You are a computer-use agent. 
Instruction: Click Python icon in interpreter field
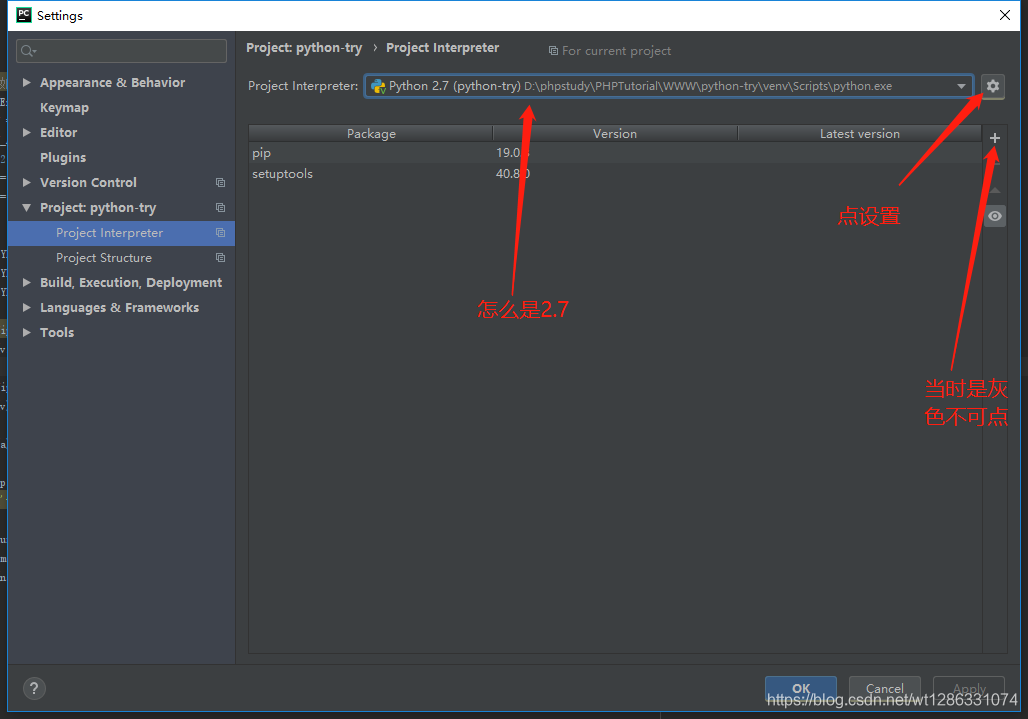coord(378,86)
